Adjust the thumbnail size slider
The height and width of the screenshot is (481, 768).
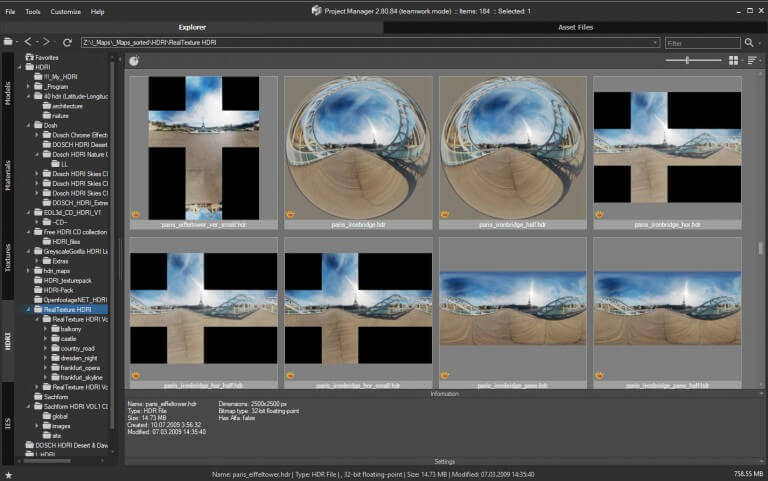click(687, 61)
